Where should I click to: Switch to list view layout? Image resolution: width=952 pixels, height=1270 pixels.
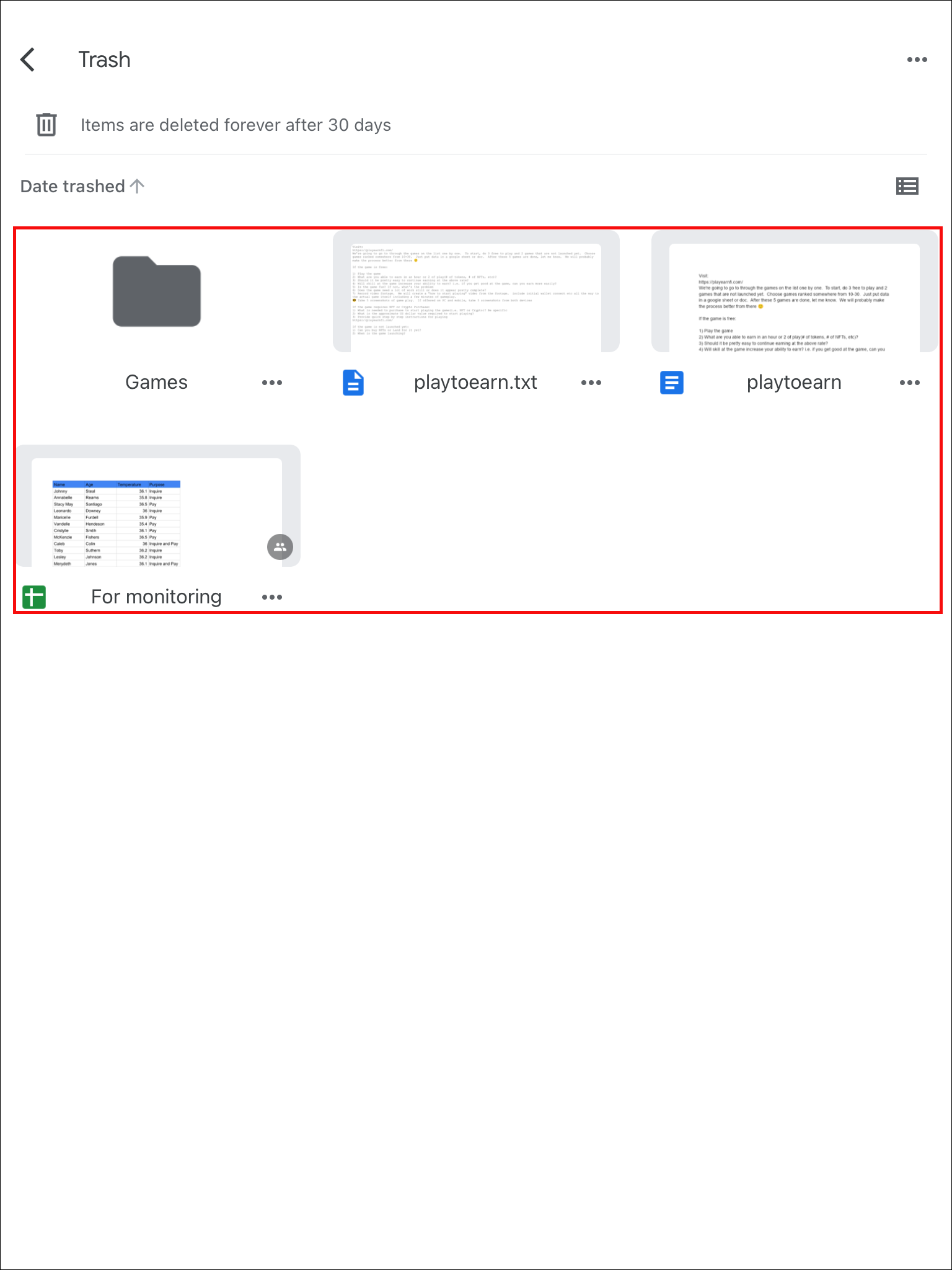907,186
